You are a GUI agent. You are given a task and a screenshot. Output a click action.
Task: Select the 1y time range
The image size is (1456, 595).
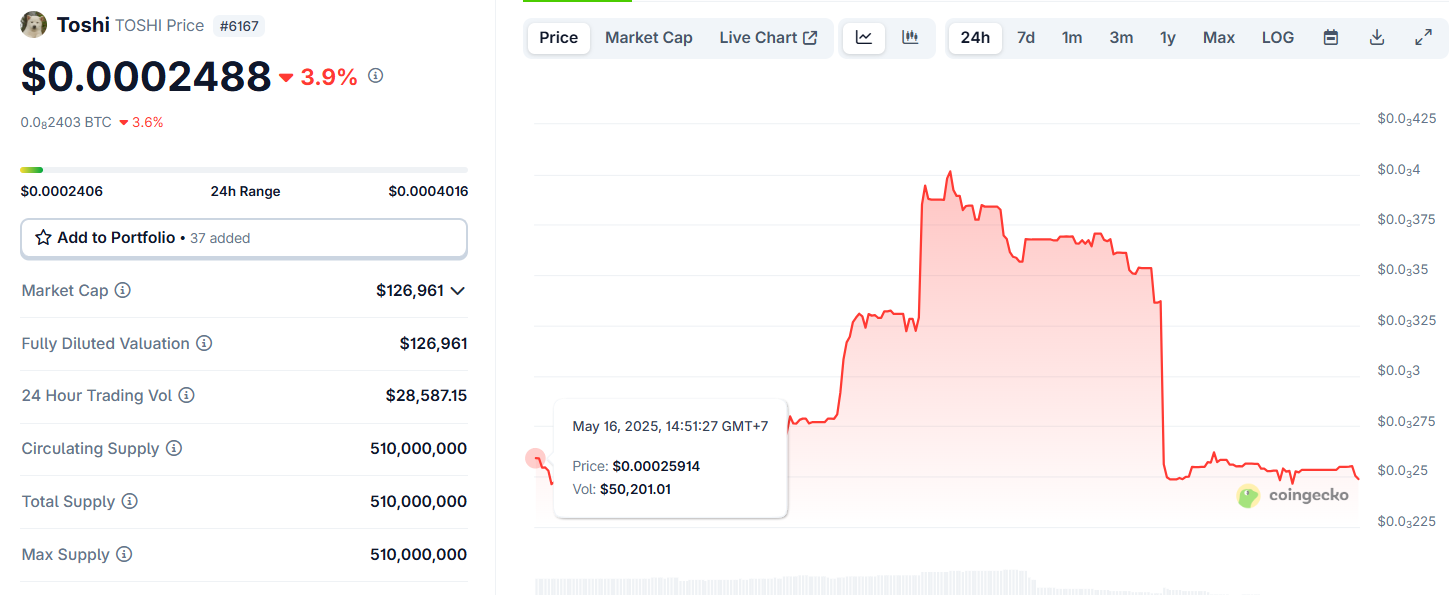click(1167, 38)
